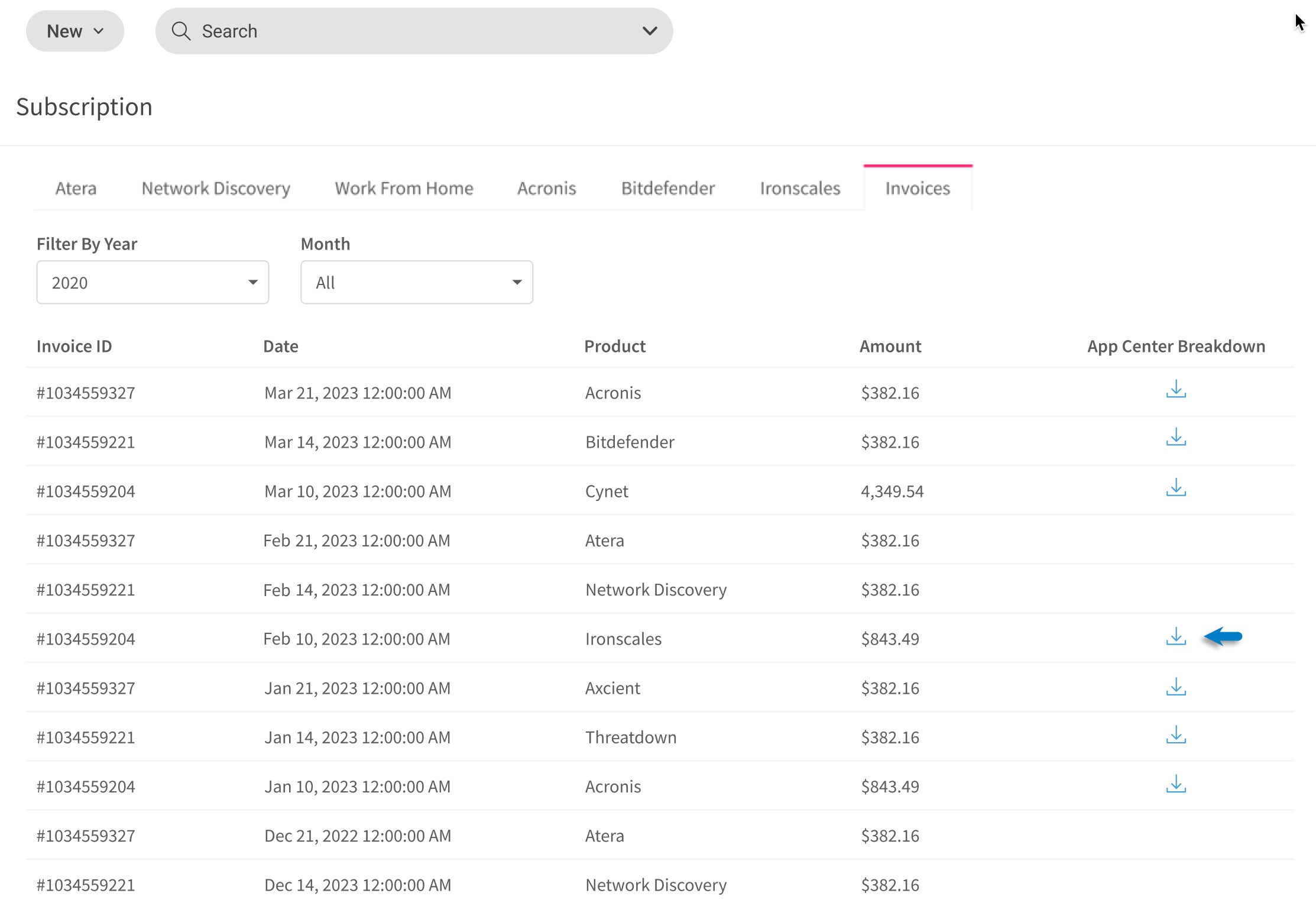Download breakdown for Jan 10 Acronis invoice
Image resolution: width=1316 pixels, height=906 pixels.
click(1176, 784)
